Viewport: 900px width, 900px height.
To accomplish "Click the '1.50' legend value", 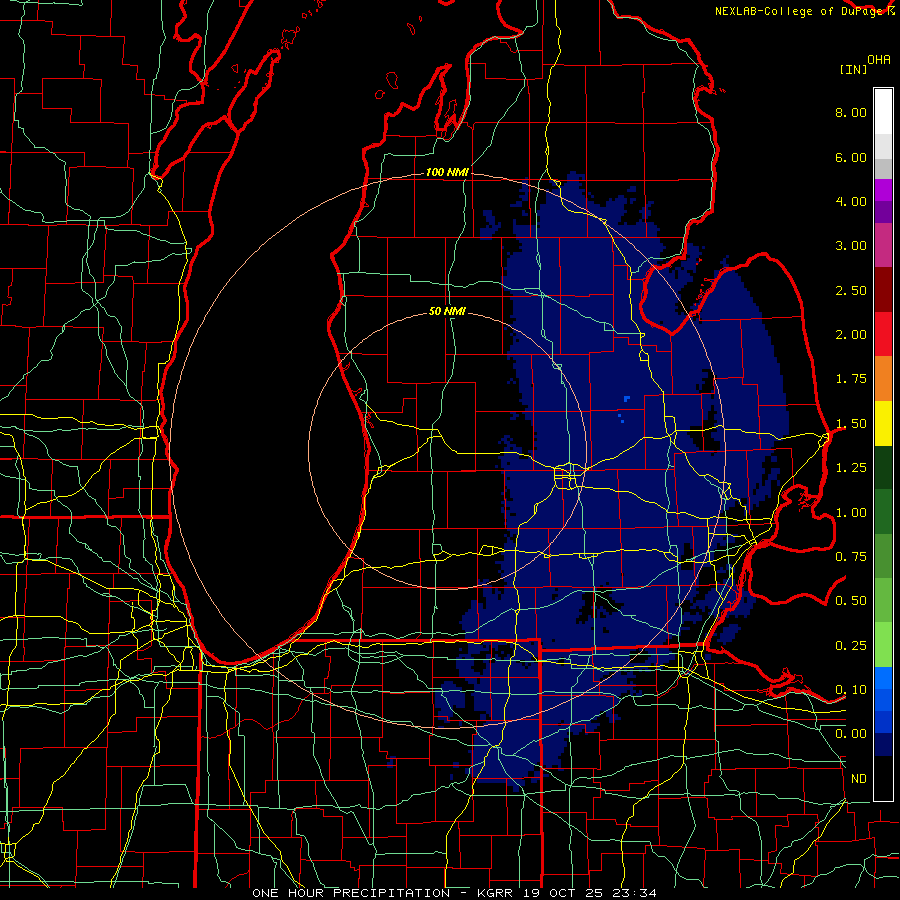I will point(851,424).
